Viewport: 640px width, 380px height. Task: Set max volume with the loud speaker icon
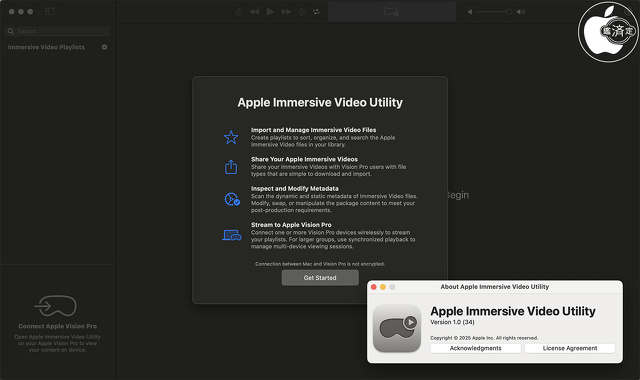[x=521, y=12]
